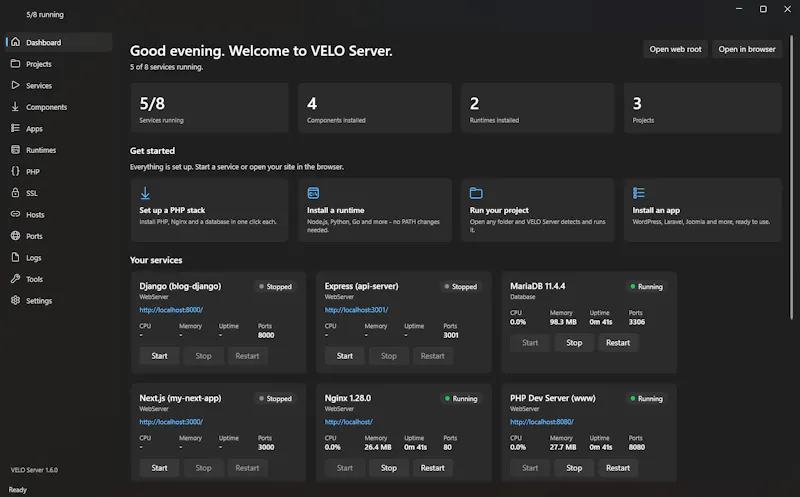This screenshot has width=800, height=497.
Task: Navigate to Components
Action: click(59, 107)
